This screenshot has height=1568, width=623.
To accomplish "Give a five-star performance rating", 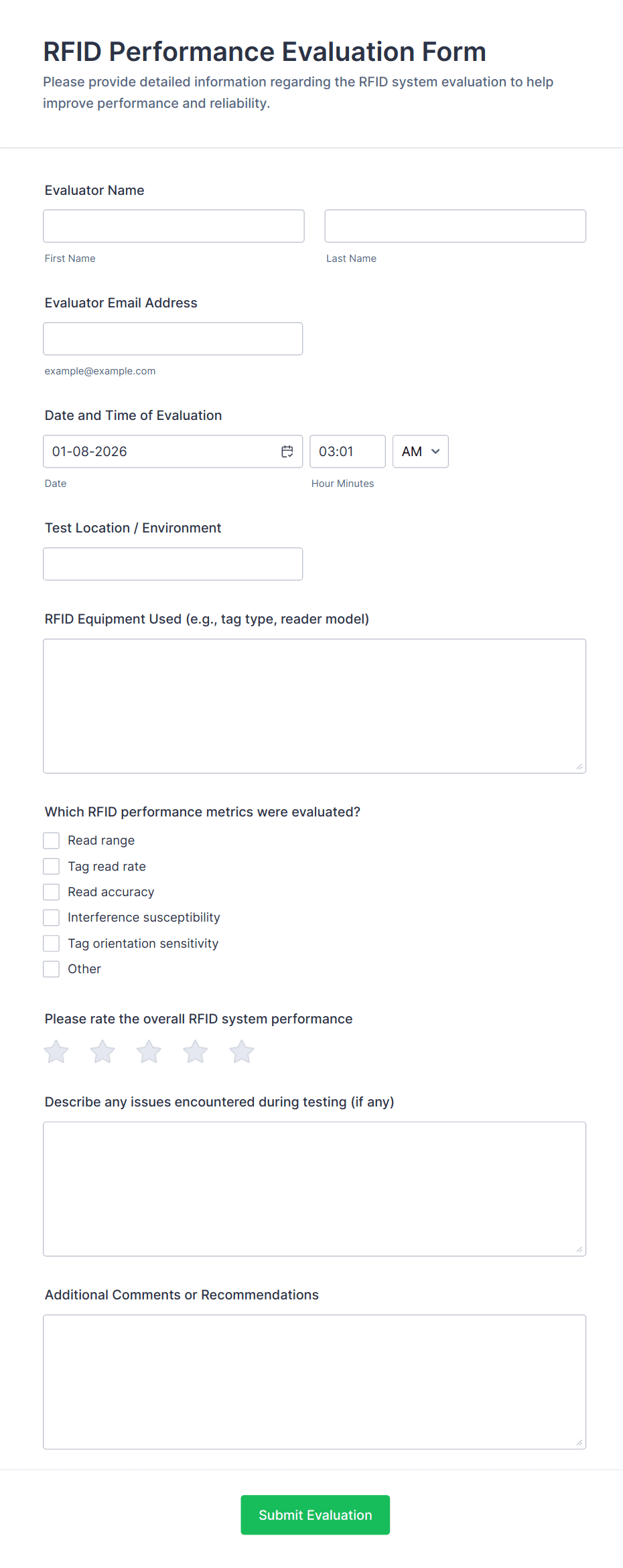I will point(240,1051).
